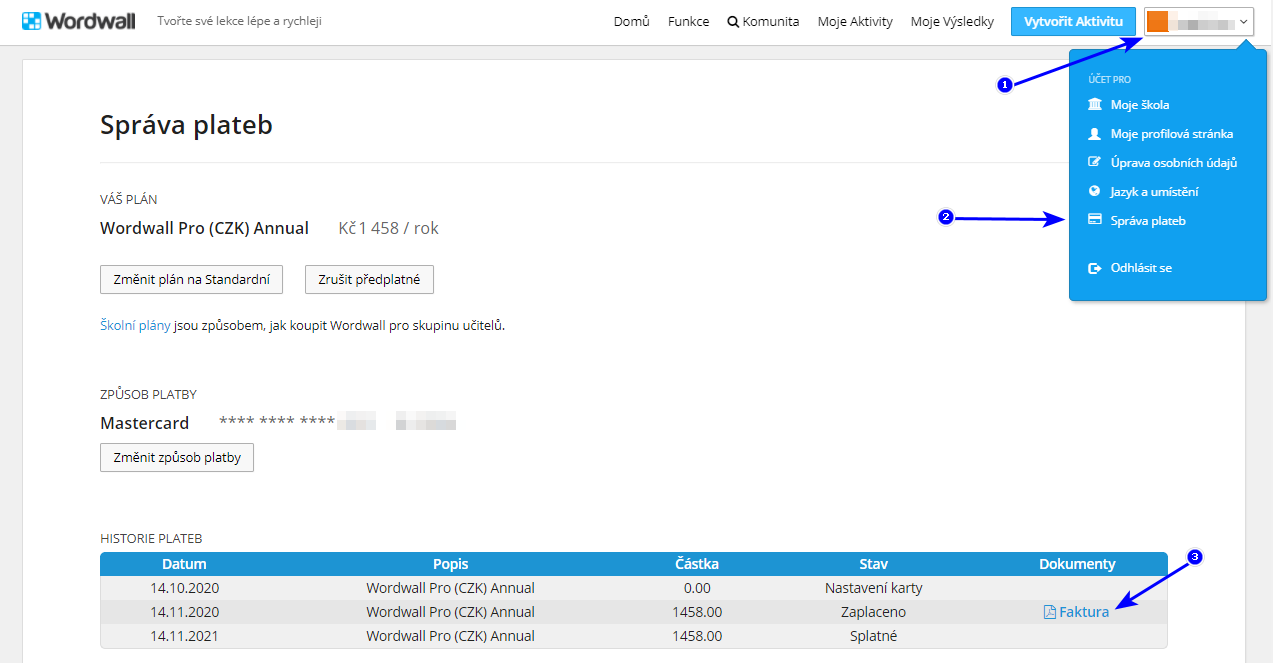Viewport: 1273px width, 663px height.
Task: Click the status Nastavení karty
Action: (874, 588)
